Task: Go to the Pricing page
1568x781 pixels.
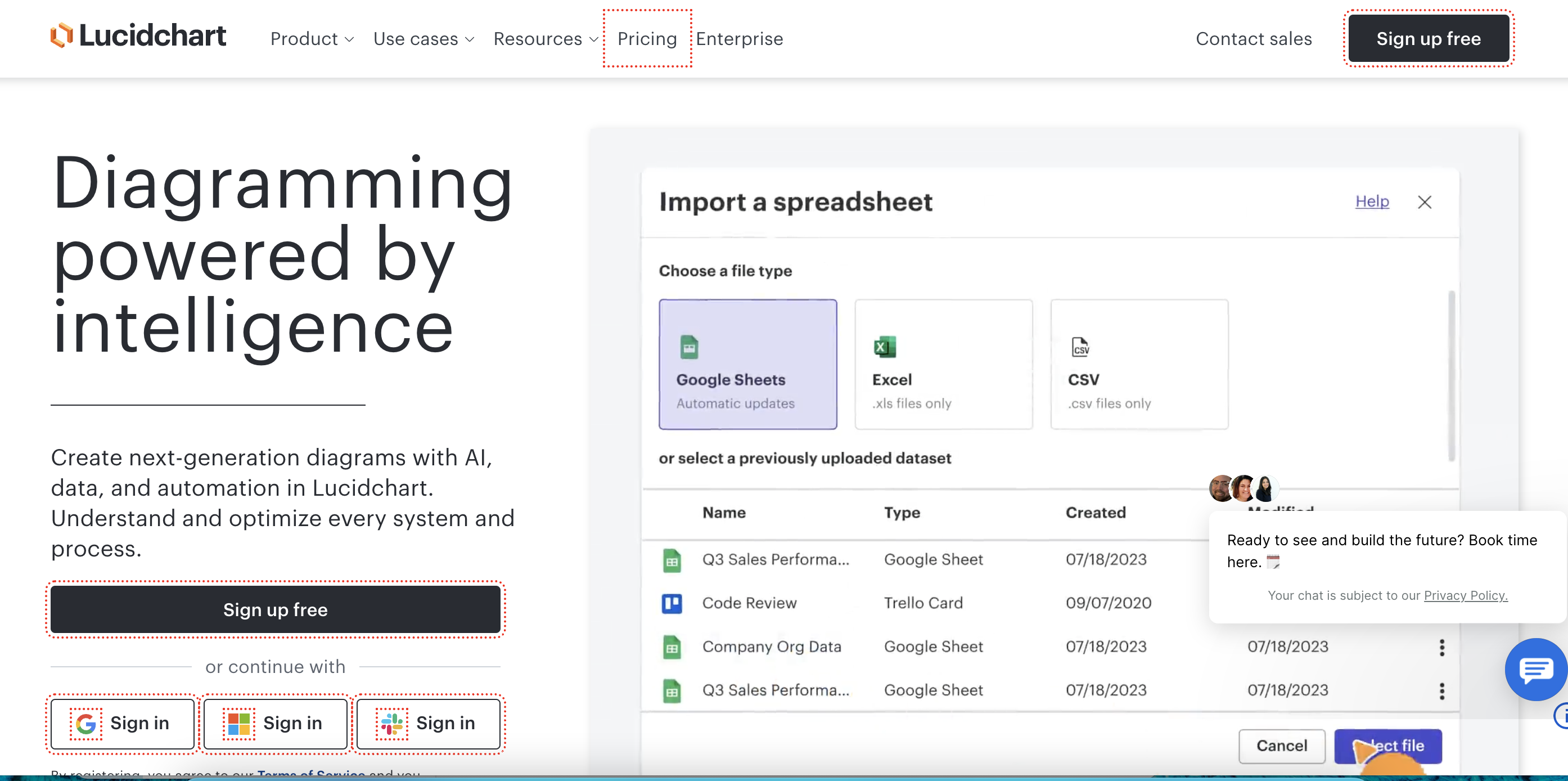Action: tap(647, 39)
